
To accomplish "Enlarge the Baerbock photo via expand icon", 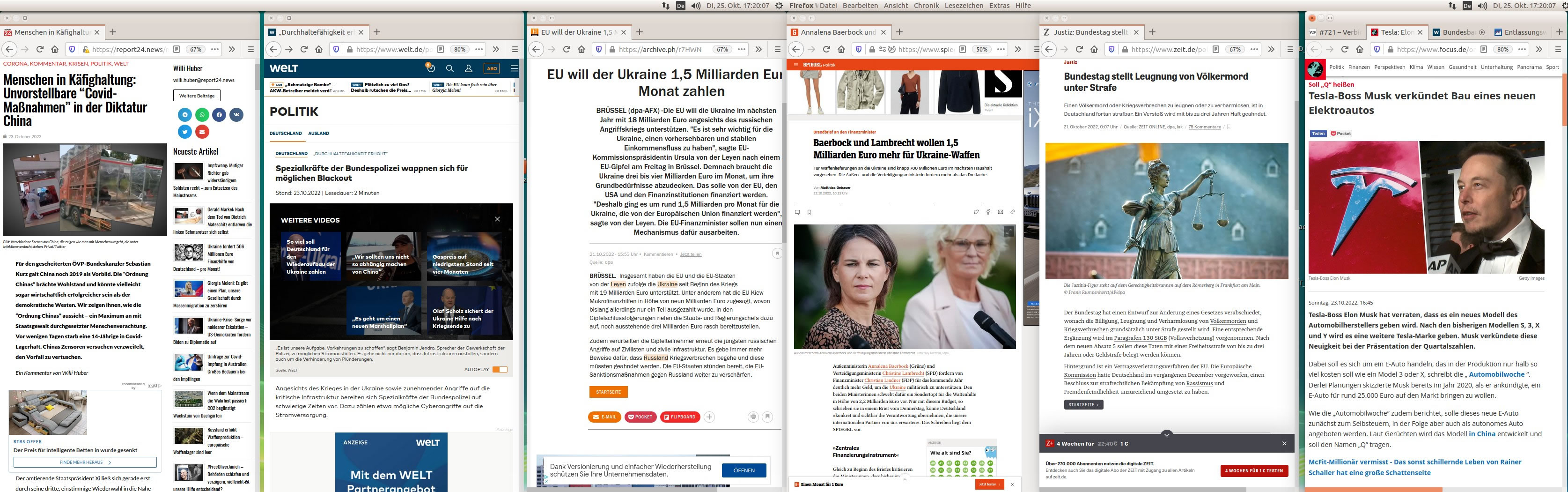I will [1009, 231].
